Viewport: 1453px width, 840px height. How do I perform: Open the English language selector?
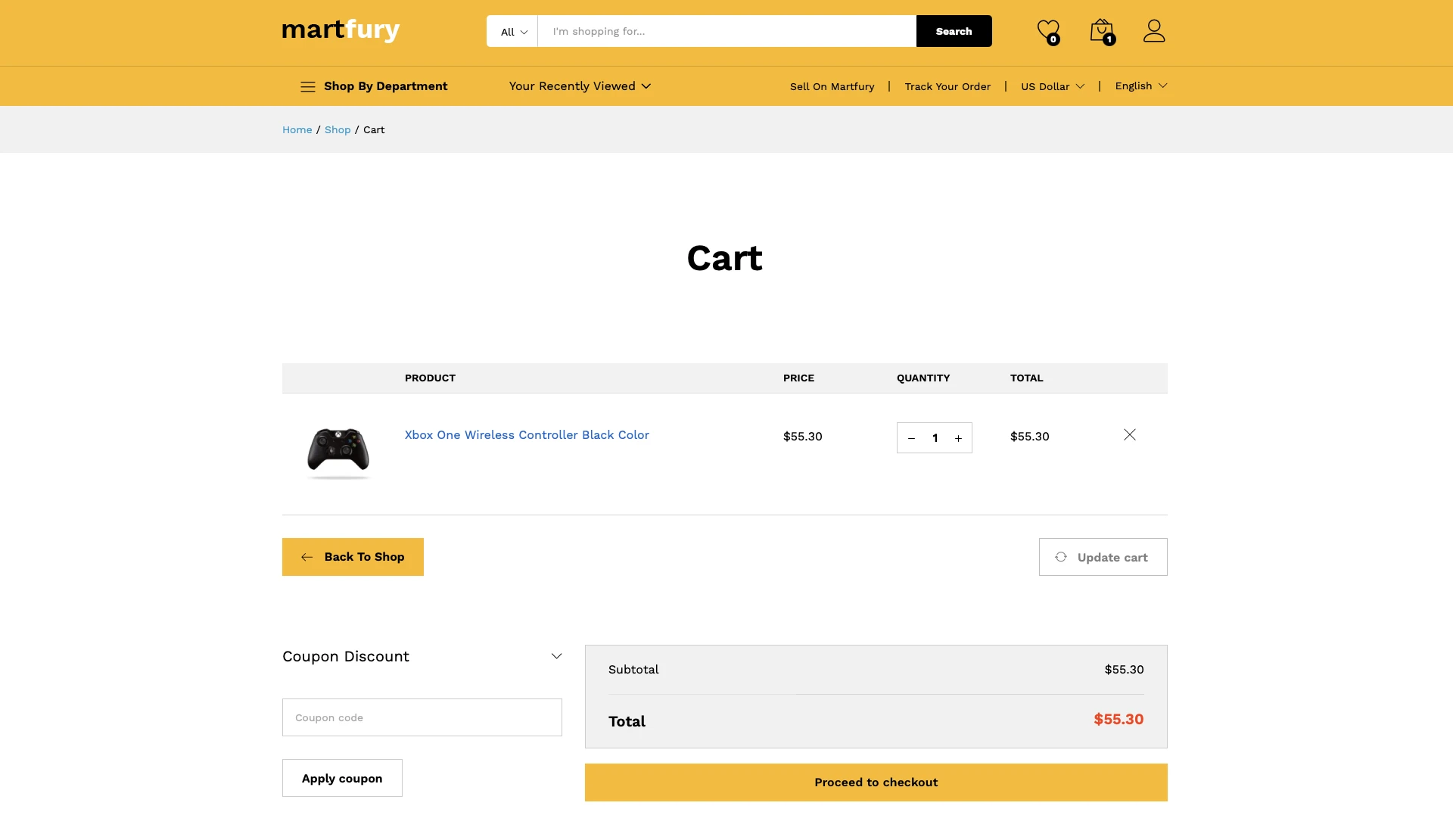pyautogui.click(x=1140, y=86)
